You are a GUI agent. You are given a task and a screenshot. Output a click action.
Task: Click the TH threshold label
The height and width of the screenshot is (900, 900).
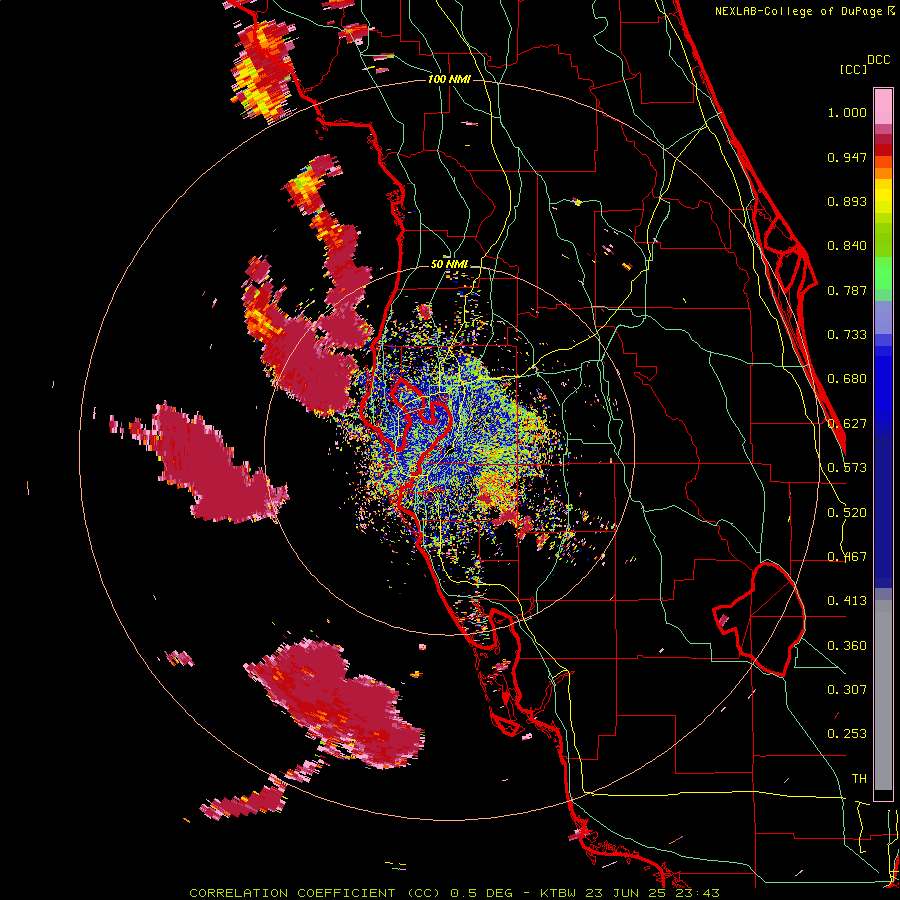click(859, 779)
